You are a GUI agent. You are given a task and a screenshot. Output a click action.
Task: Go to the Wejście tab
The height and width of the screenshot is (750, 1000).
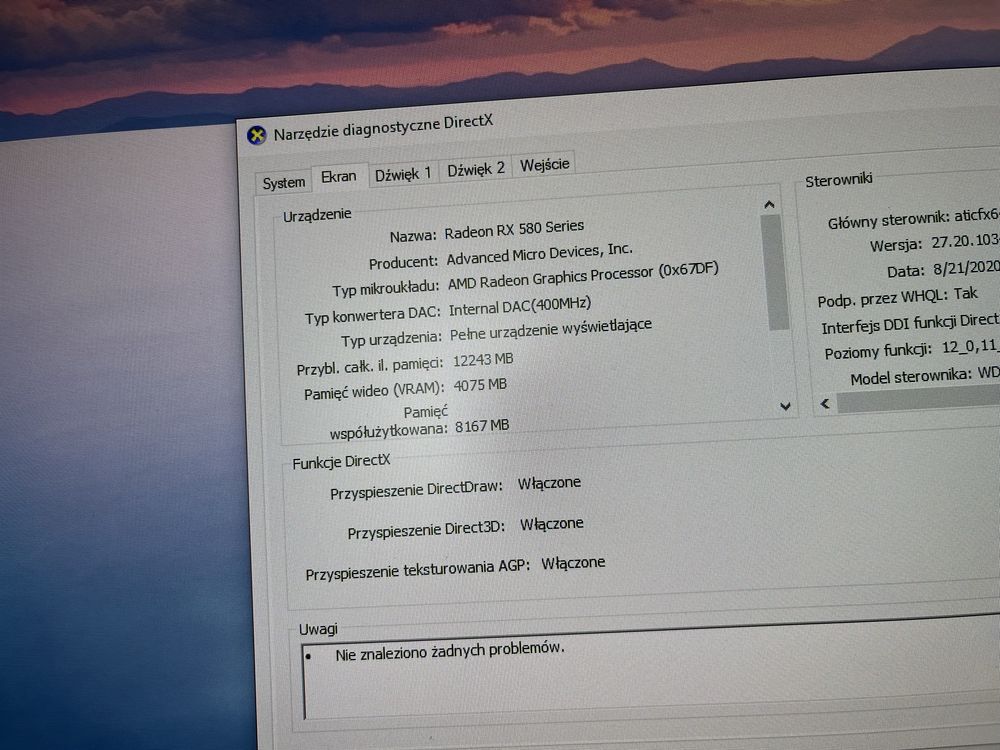tap(545, 165)
